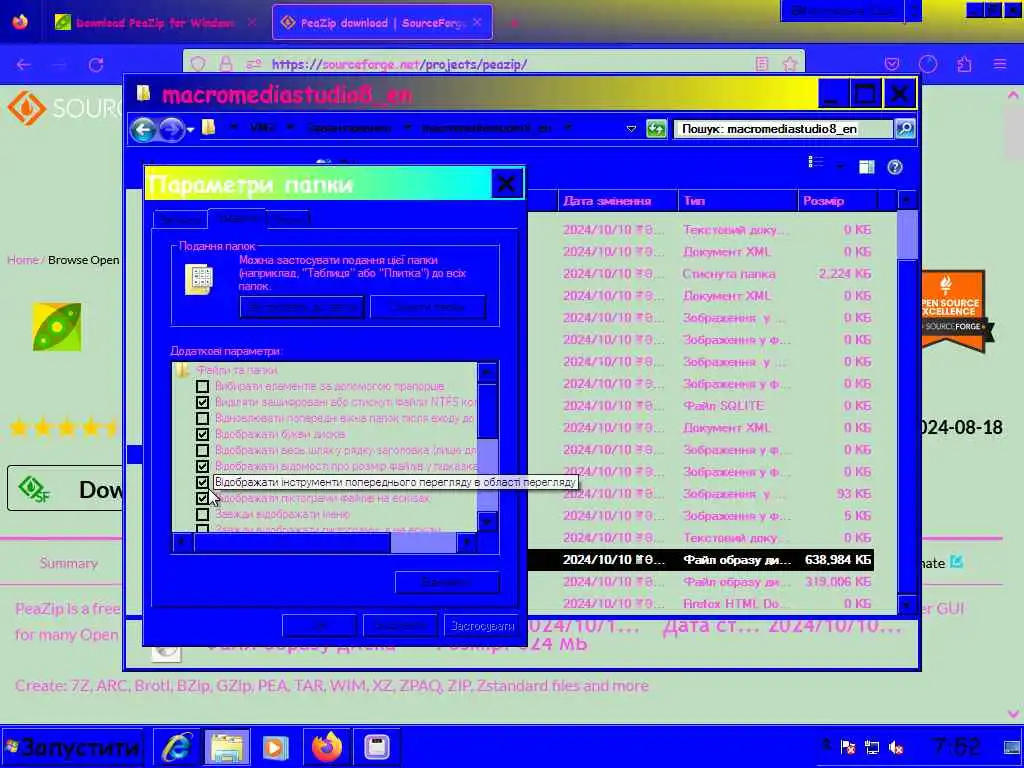This screenshot has width=1024, height=768.
Task: Switch to 'Download PeaZip for Windows' Firefox tab
Action: tap(155, 23)
